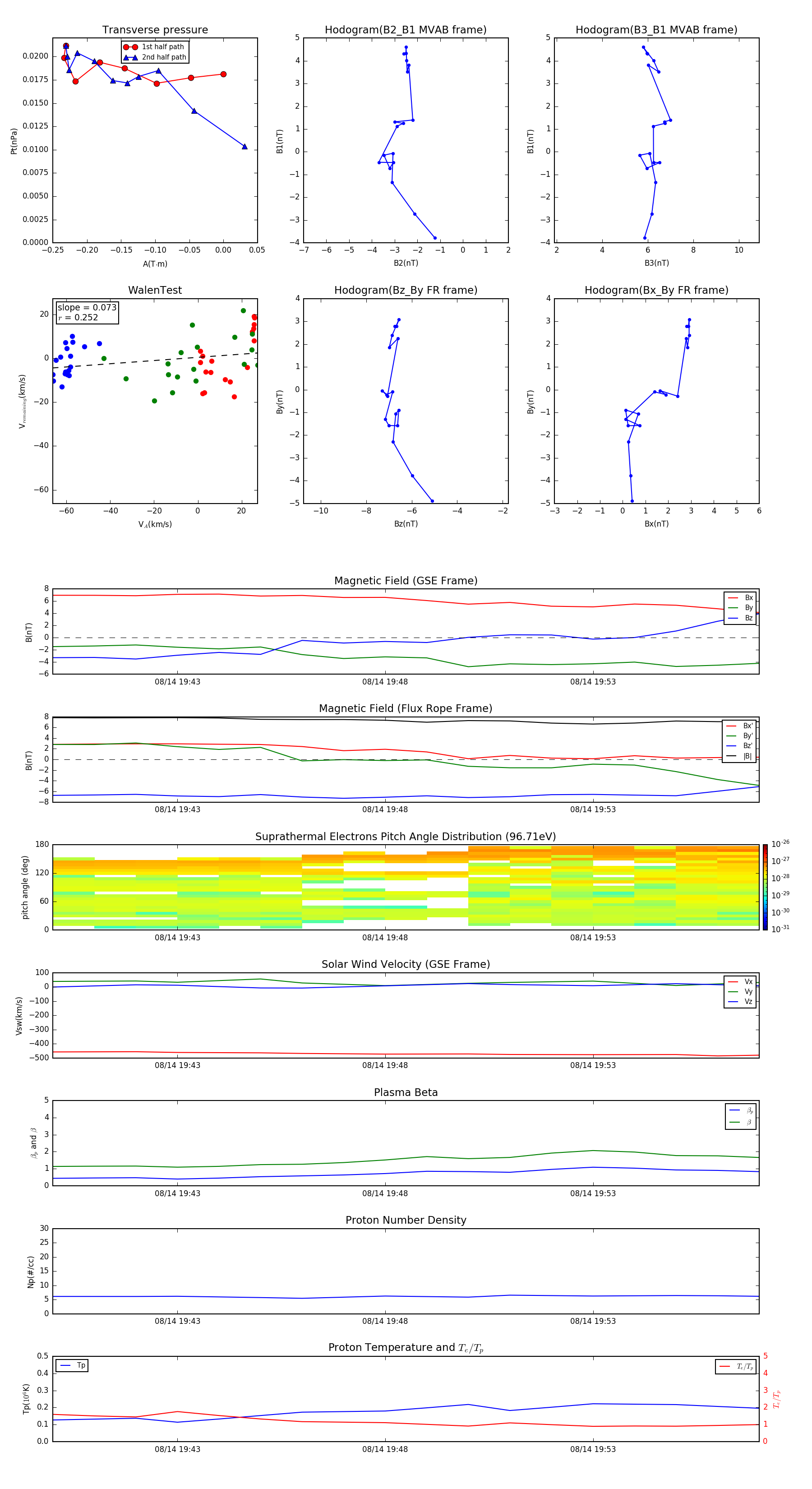
Task: Click the 'Vsw(km/s)' axis label
Action: pyautogui.click(x=19, y=1016)
